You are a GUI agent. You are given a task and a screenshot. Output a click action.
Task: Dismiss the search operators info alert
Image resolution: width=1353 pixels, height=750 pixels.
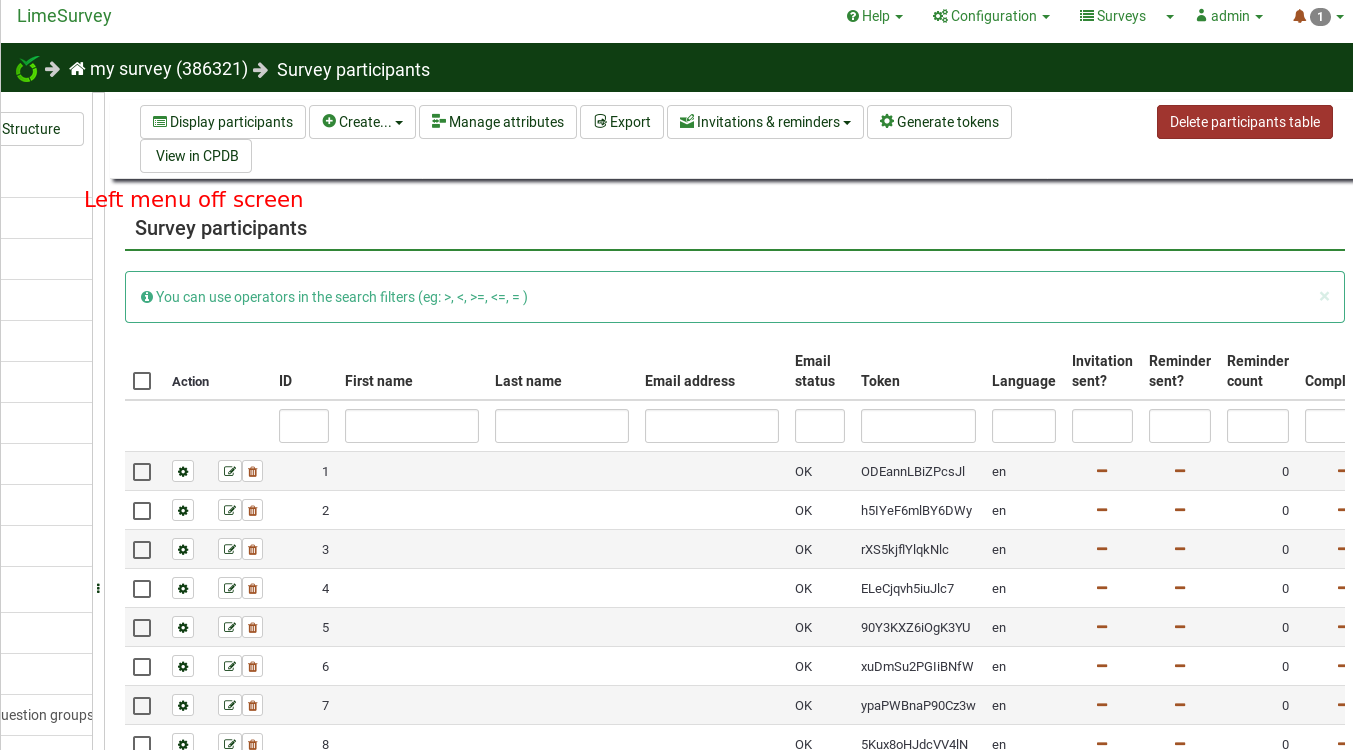coord(1324,296)
